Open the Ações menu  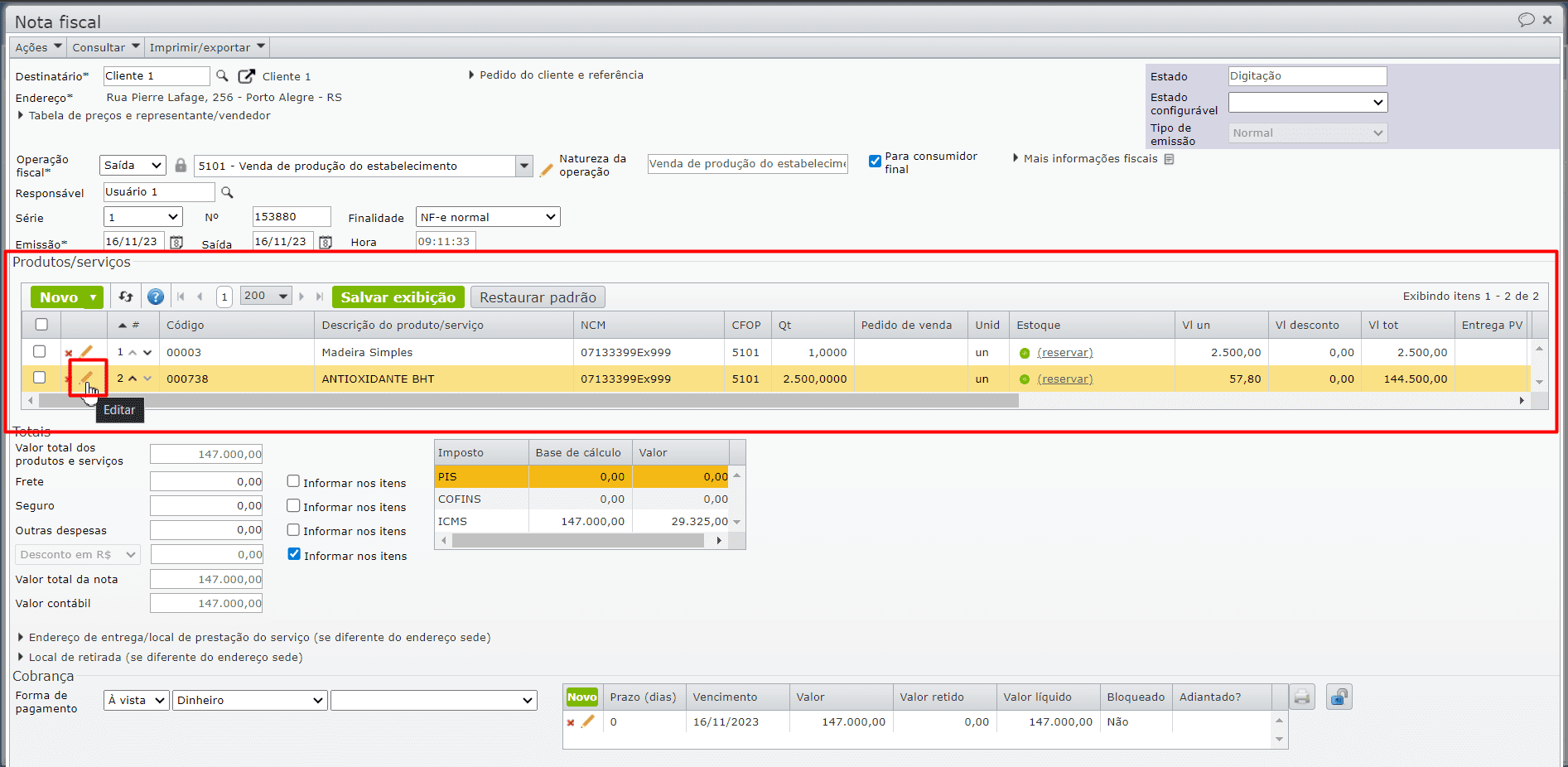[39, 47]
